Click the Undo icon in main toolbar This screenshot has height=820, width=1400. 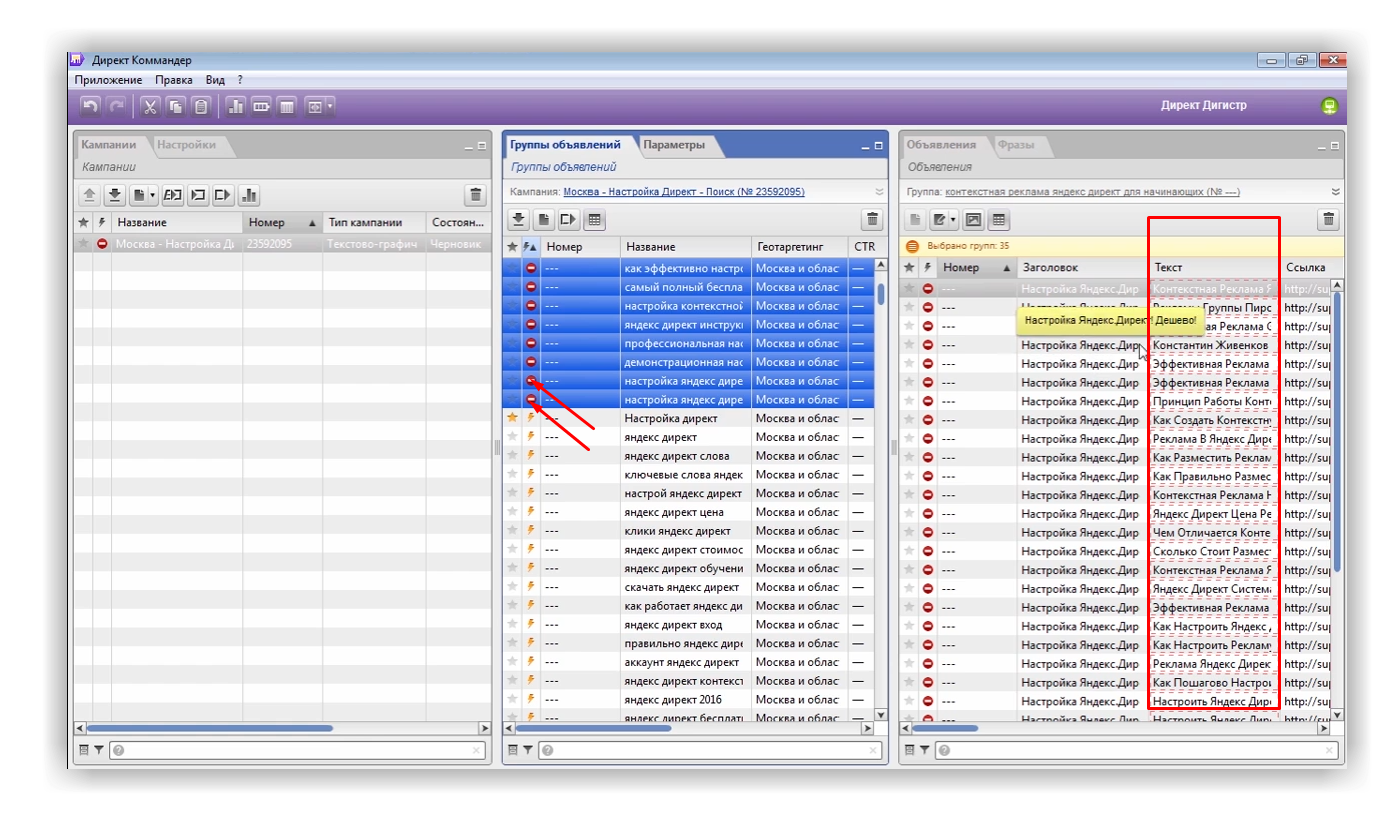(x=91, y=105)
